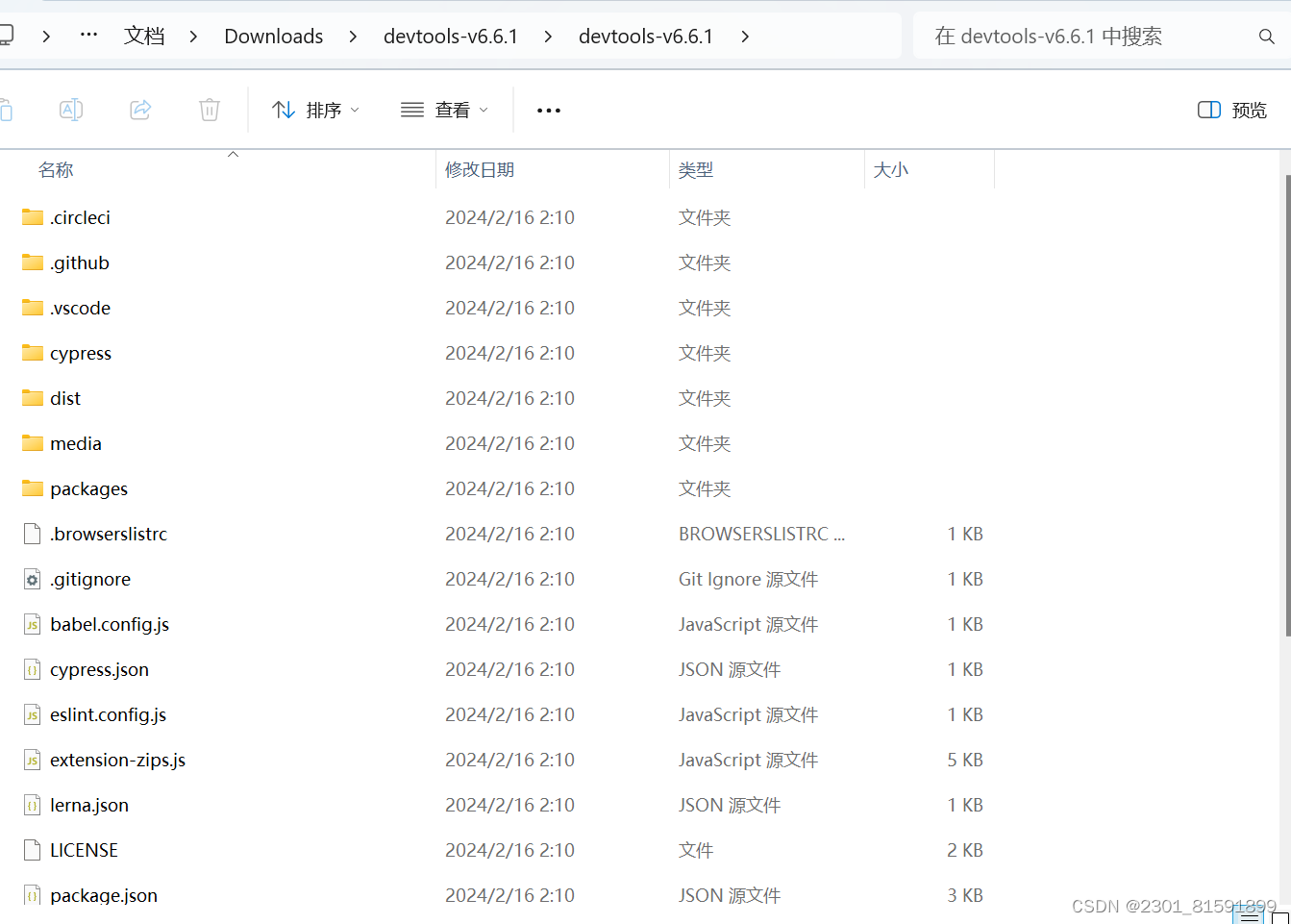Navigate to 文档 in the breadcrumb

click(145, 36)
